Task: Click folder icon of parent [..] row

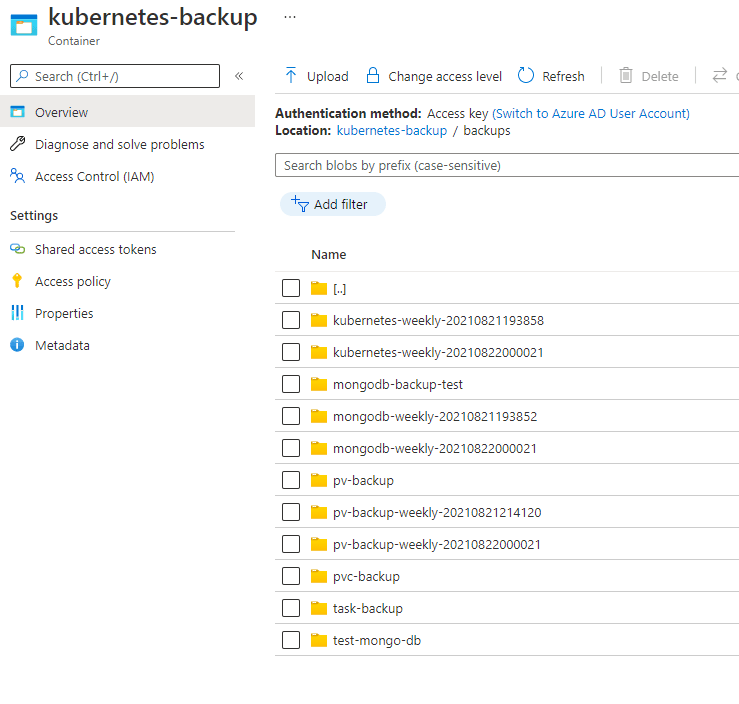Action: click(x=319, y=288)
